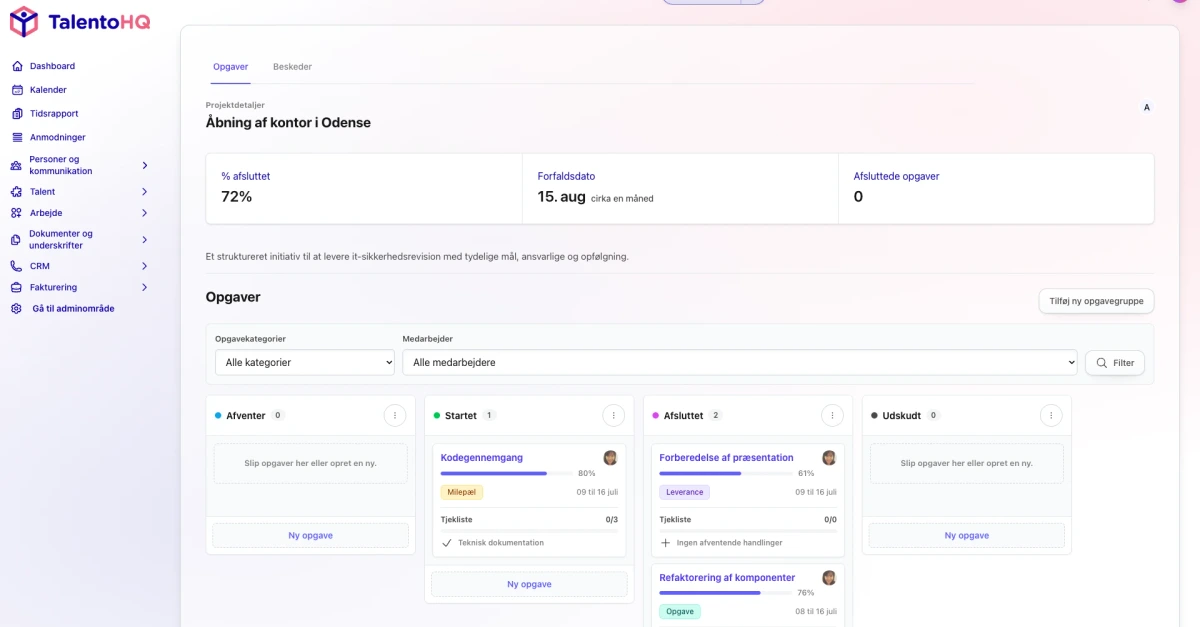
Task: Click the plus icon beside Ingen afventende handlinger
Action: pos(666,543)
